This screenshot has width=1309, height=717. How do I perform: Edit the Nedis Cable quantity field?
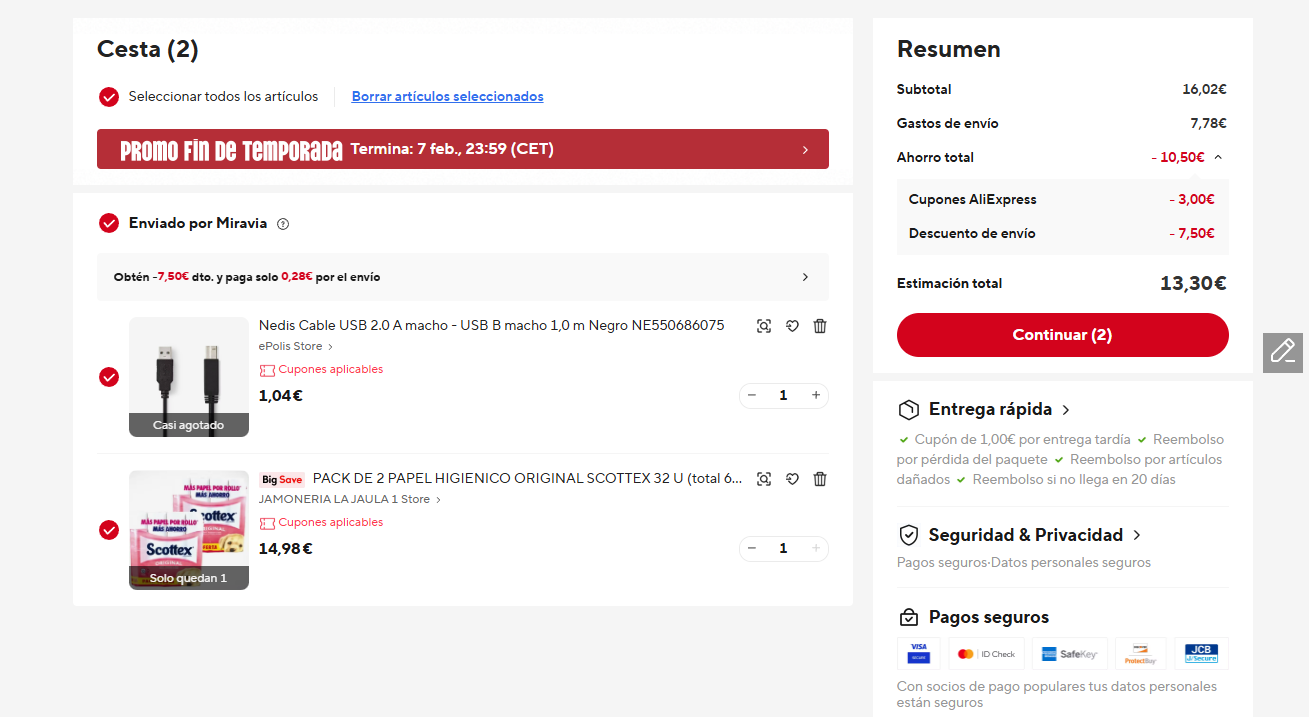(x=783, y=395)
